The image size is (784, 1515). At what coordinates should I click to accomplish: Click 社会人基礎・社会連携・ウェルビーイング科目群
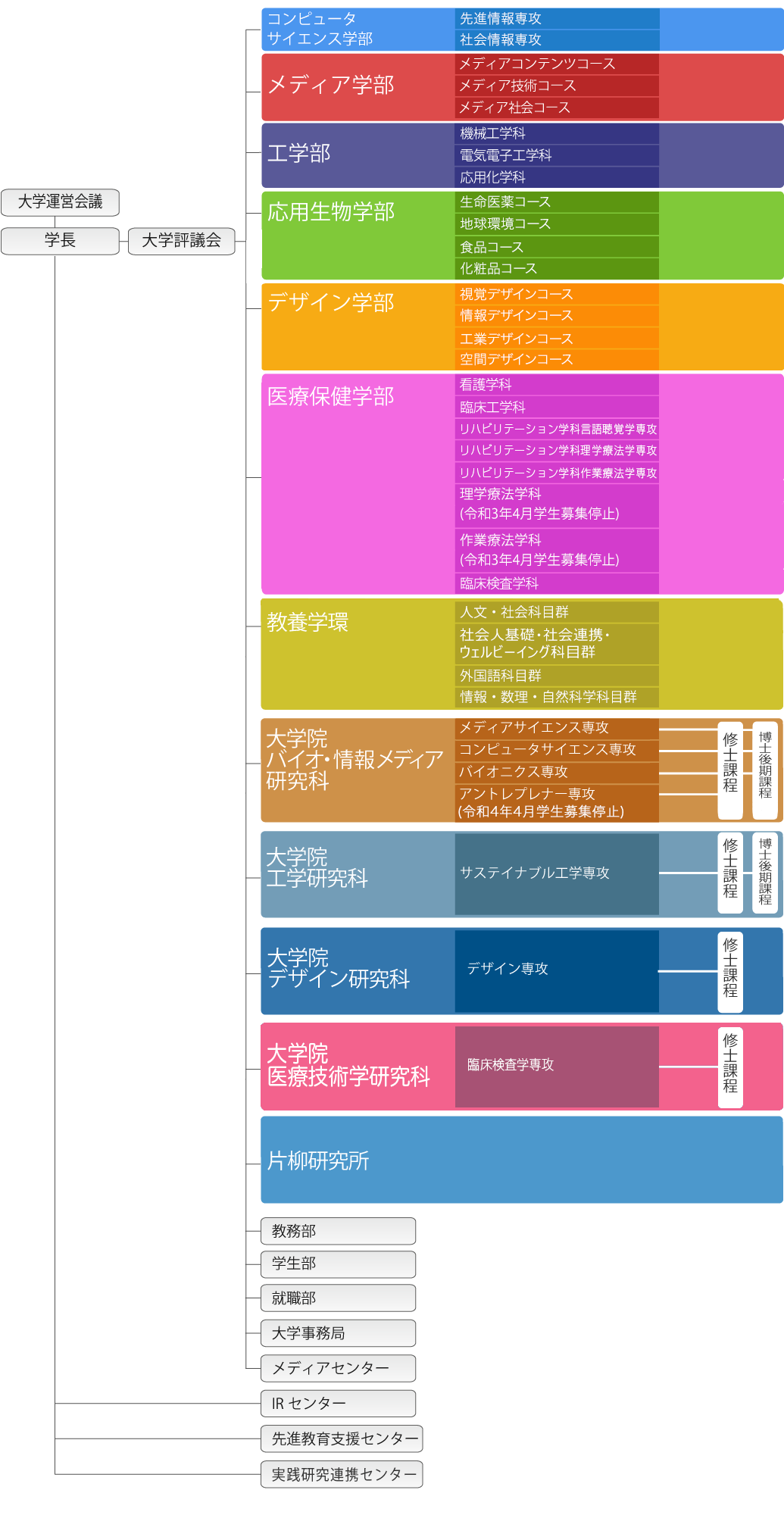point(557,644)
